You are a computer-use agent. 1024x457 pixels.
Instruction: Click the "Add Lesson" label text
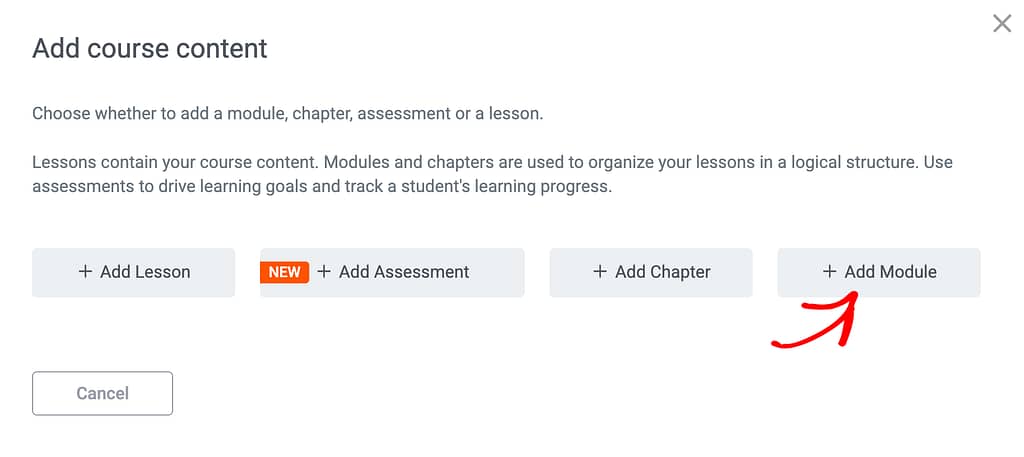coord(145,272)
